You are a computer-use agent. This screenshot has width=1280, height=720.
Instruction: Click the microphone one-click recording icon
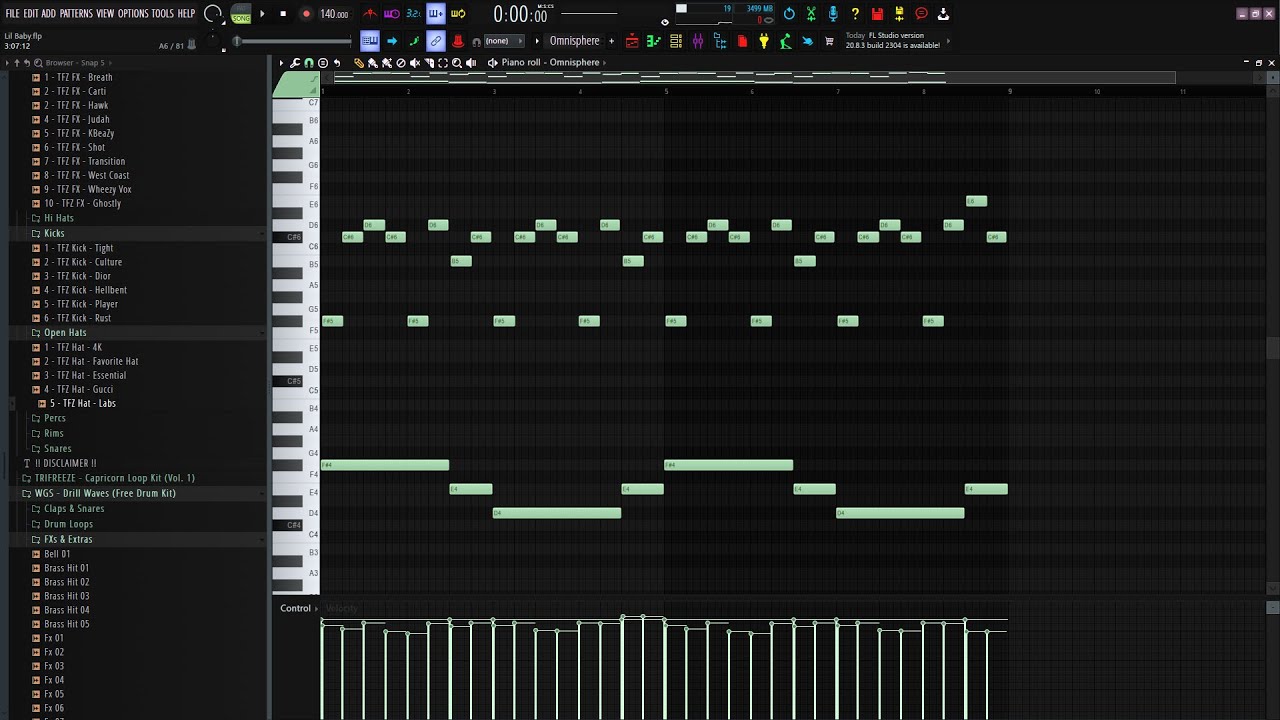pos(833,14)
